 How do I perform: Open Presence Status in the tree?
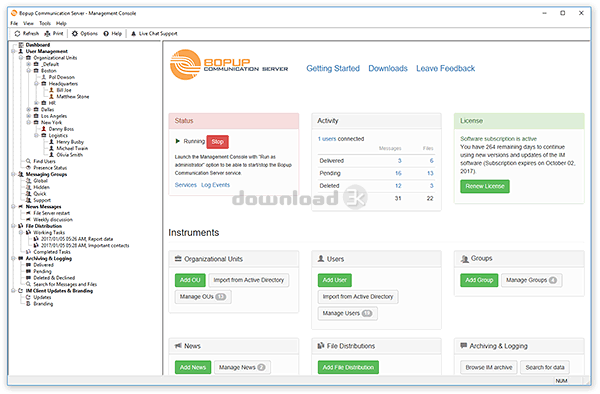pos(50,168)
